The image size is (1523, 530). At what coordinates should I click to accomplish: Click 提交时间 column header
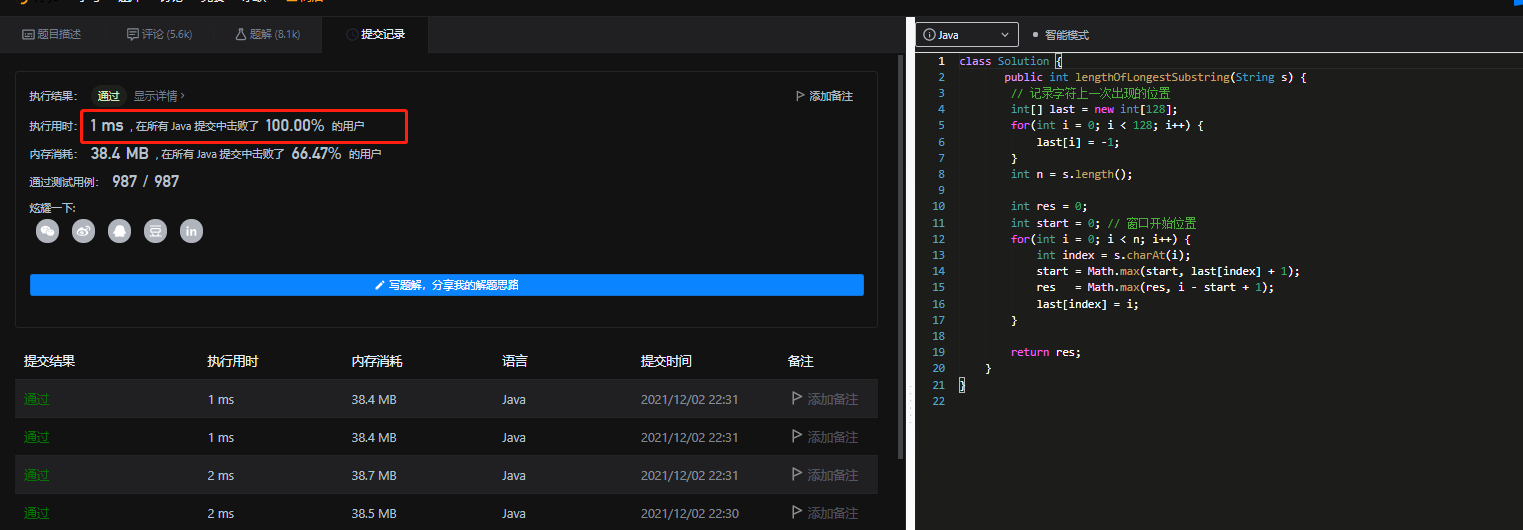coord(666,361)
